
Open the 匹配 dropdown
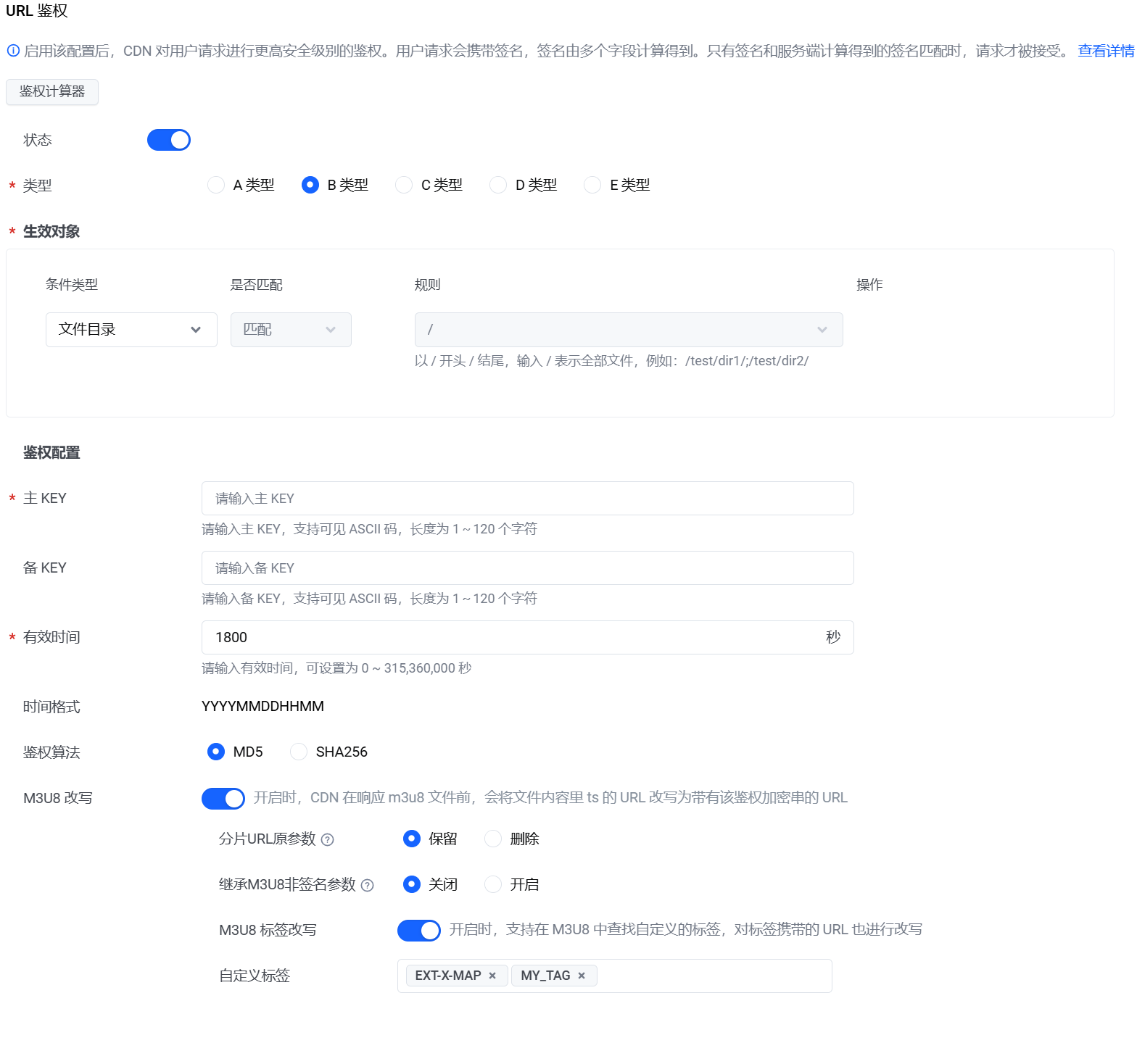coord(291,330)
